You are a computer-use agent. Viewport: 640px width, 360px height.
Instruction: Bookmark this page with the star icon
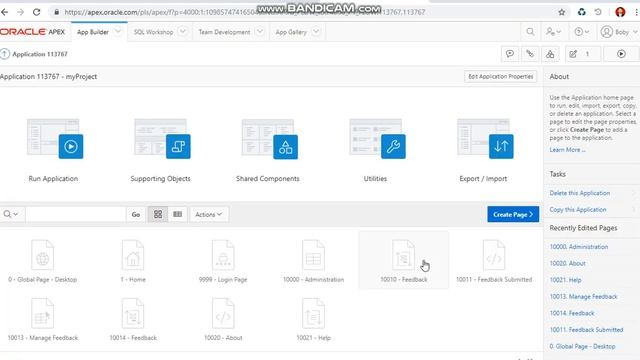(562, 12)
